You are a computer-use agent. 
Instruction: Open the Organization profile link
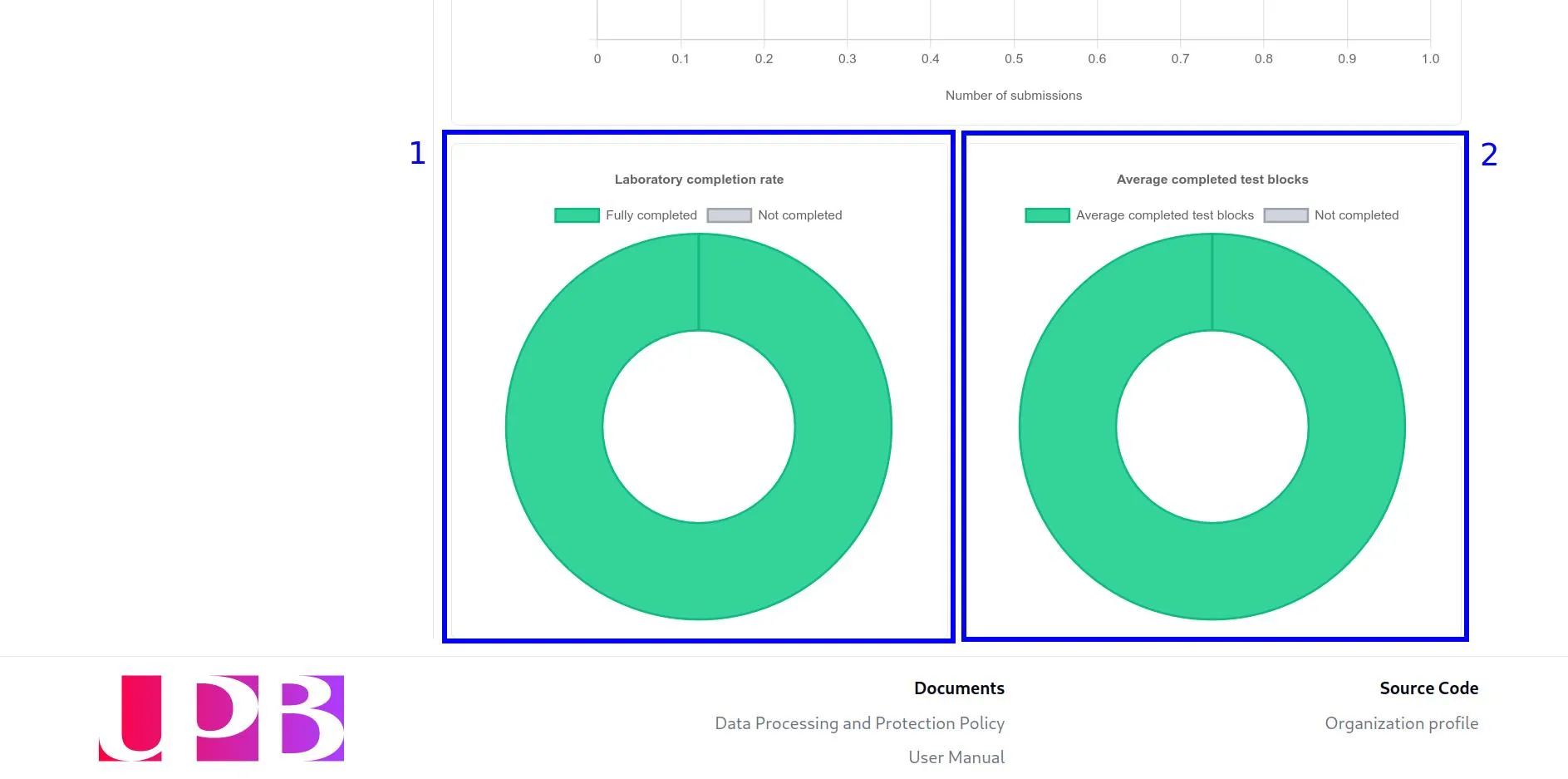[x=1401, y=723]
